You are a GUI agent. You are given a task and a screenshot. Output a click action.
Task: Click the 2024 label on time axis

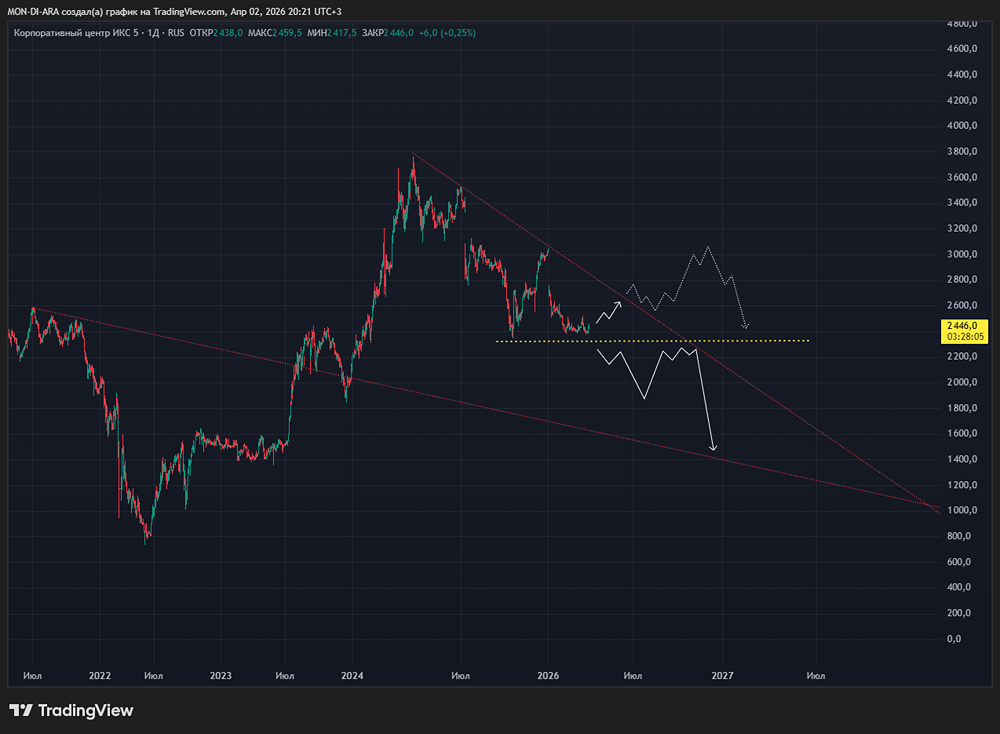pyautogui.click(x=352, y=675)
